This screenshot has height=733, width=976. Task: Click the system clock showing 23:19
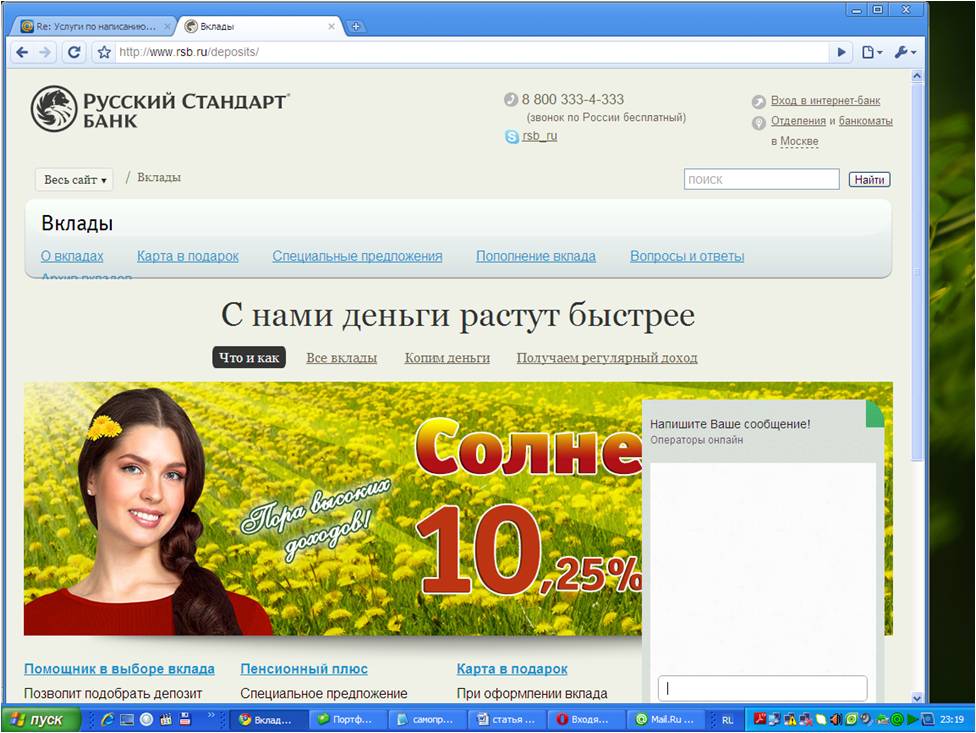pyautogui.click(x=952, y=719)
